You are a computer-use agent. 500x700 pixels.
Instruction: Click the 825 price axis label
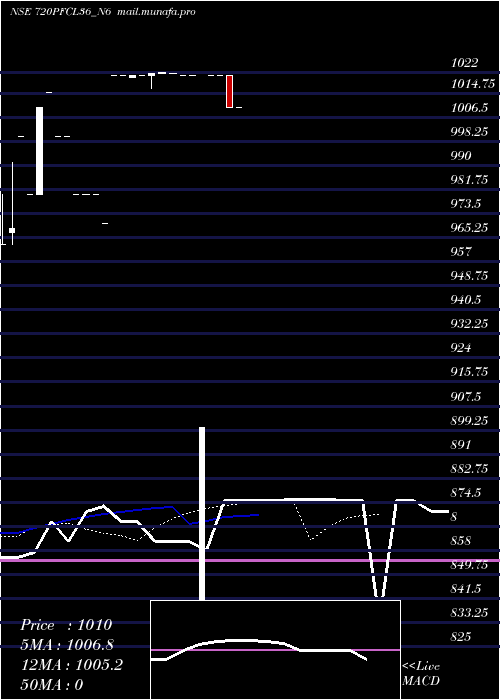click(x=461, y=637)
